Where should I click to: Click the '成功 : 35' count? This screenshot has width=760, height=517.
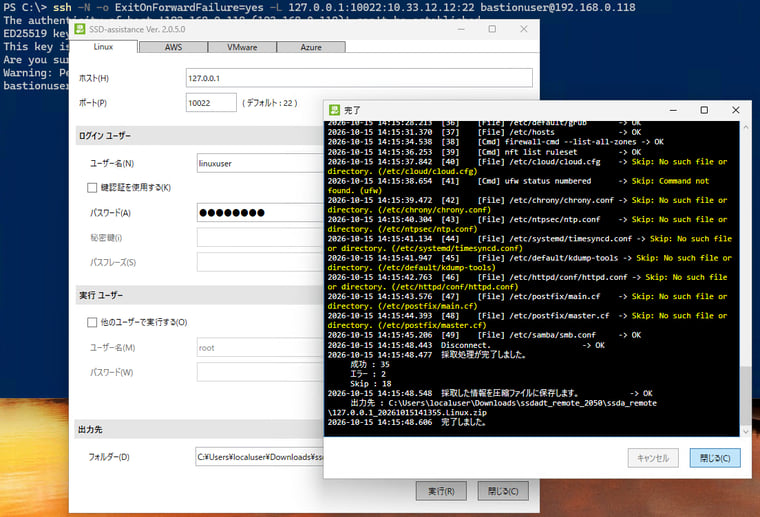[370, 364]
